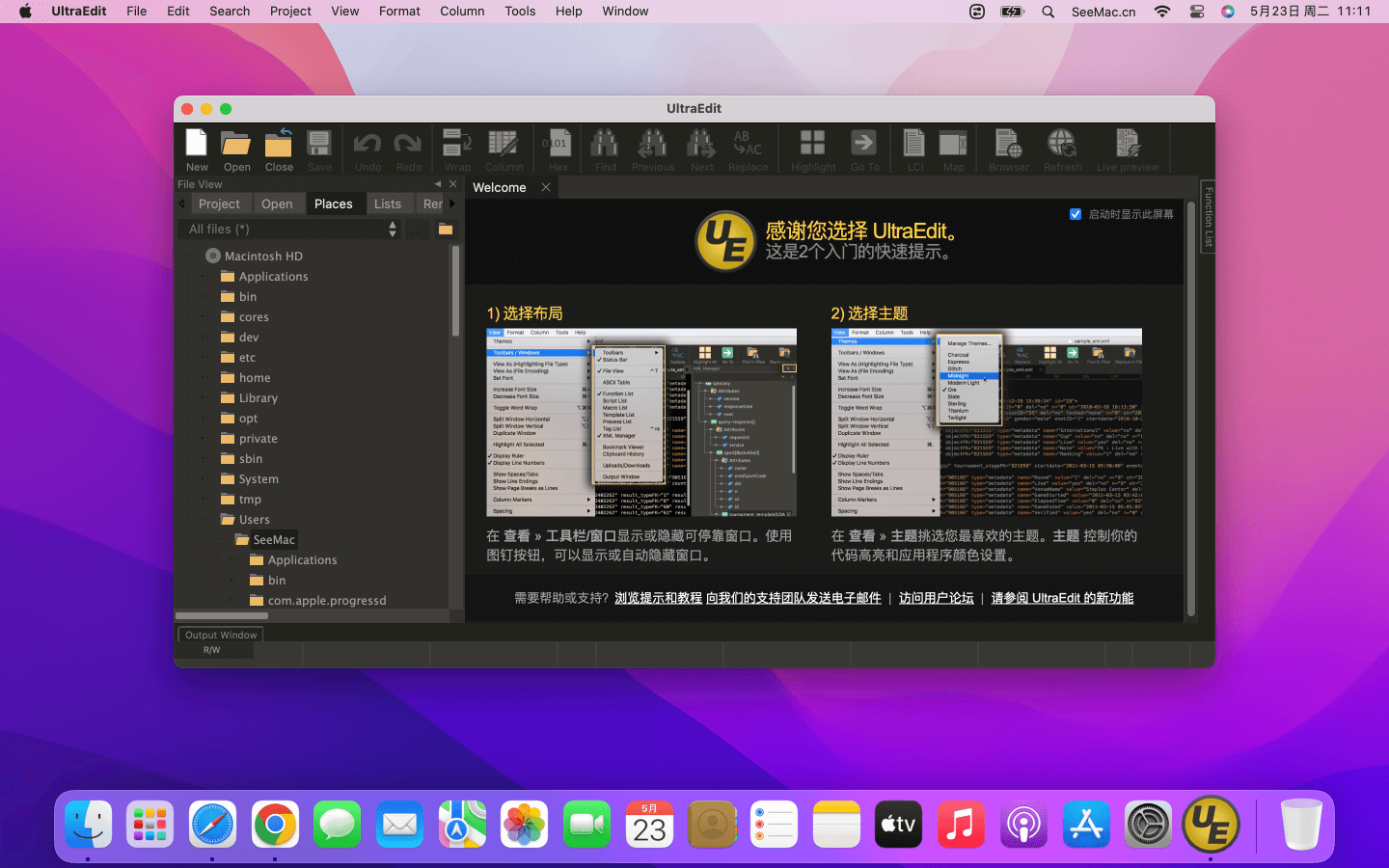This screenshot has height=868, width=1389.
Task: Expand the Library folder in tree
Action: pos(204,398)
